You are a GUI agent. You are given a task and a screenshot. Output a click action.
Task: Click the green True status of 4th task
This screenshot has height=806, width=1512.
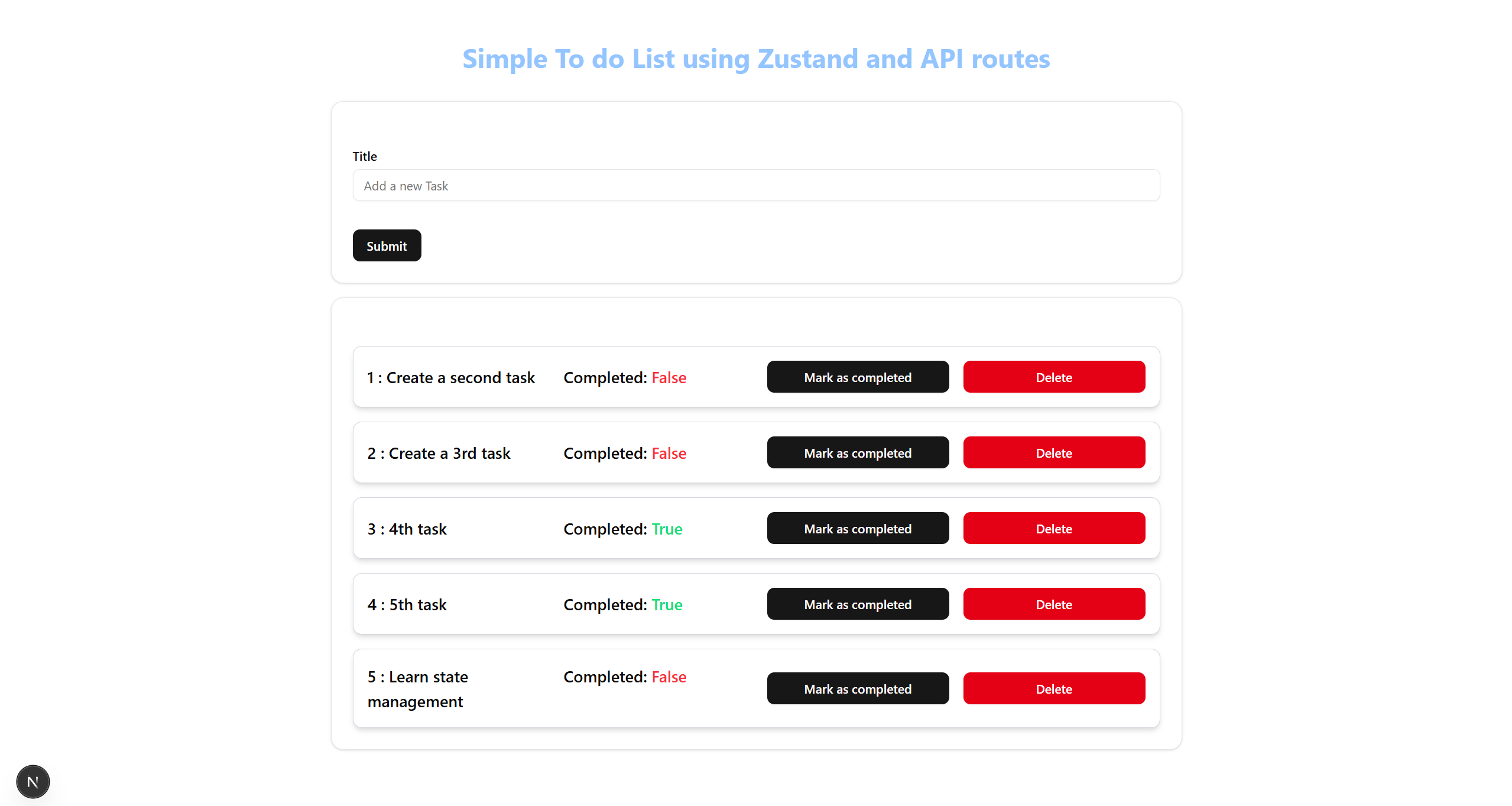[667, 529]
